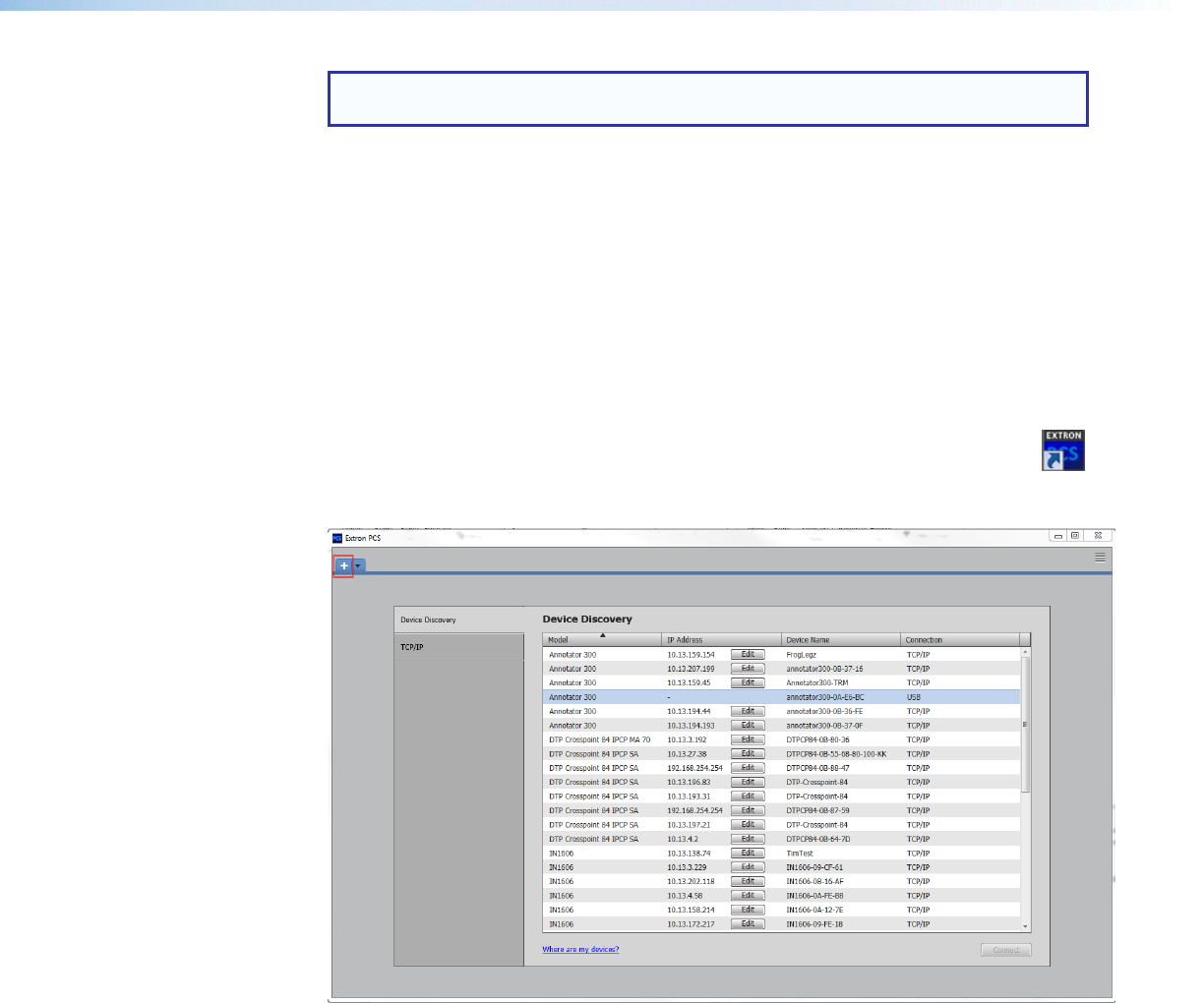
Task: Select the TimTest device name
Action: point(800,854)
